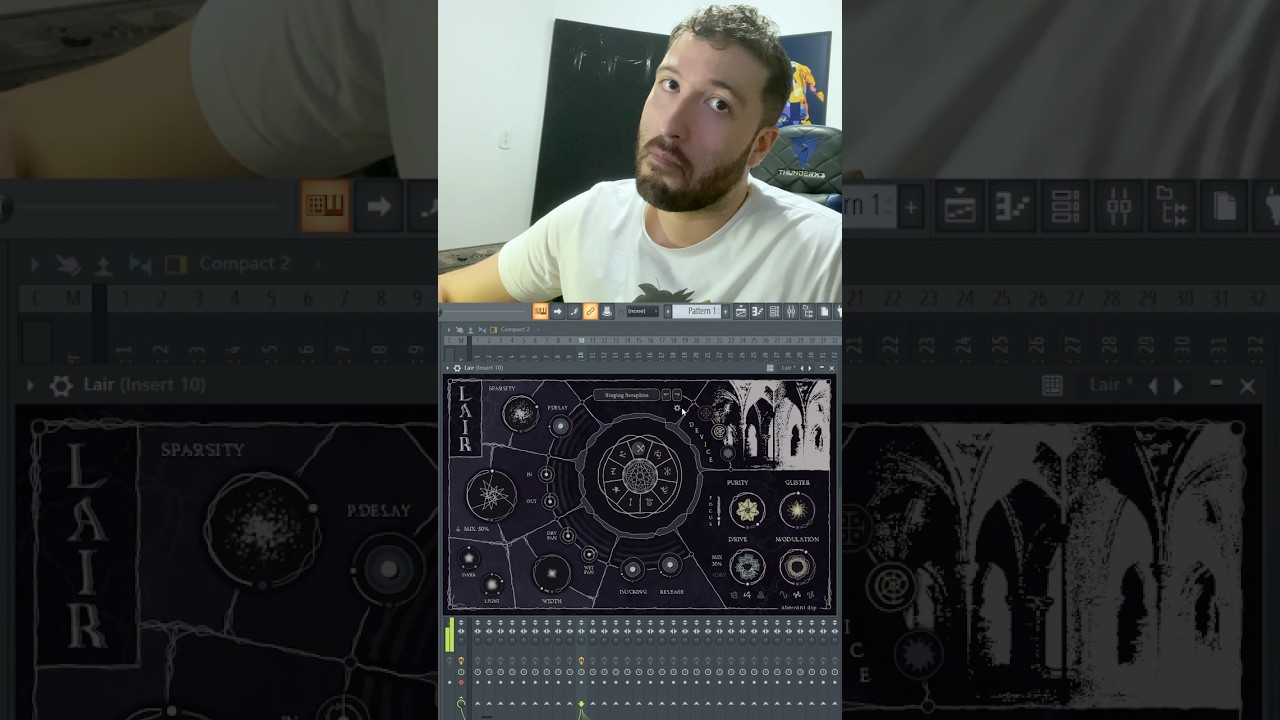Click the Drive knob
Viewport: 1280px width, 720px height.
coord(746,568)
